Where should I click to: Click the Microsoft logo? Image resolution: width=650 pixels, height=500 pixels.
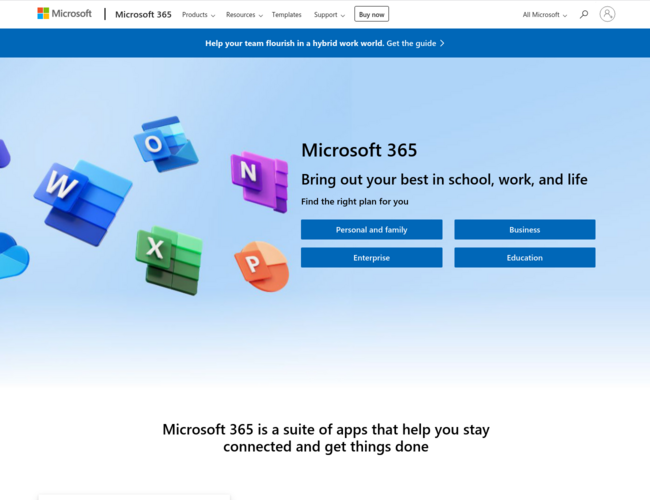(x=64, y=14)
